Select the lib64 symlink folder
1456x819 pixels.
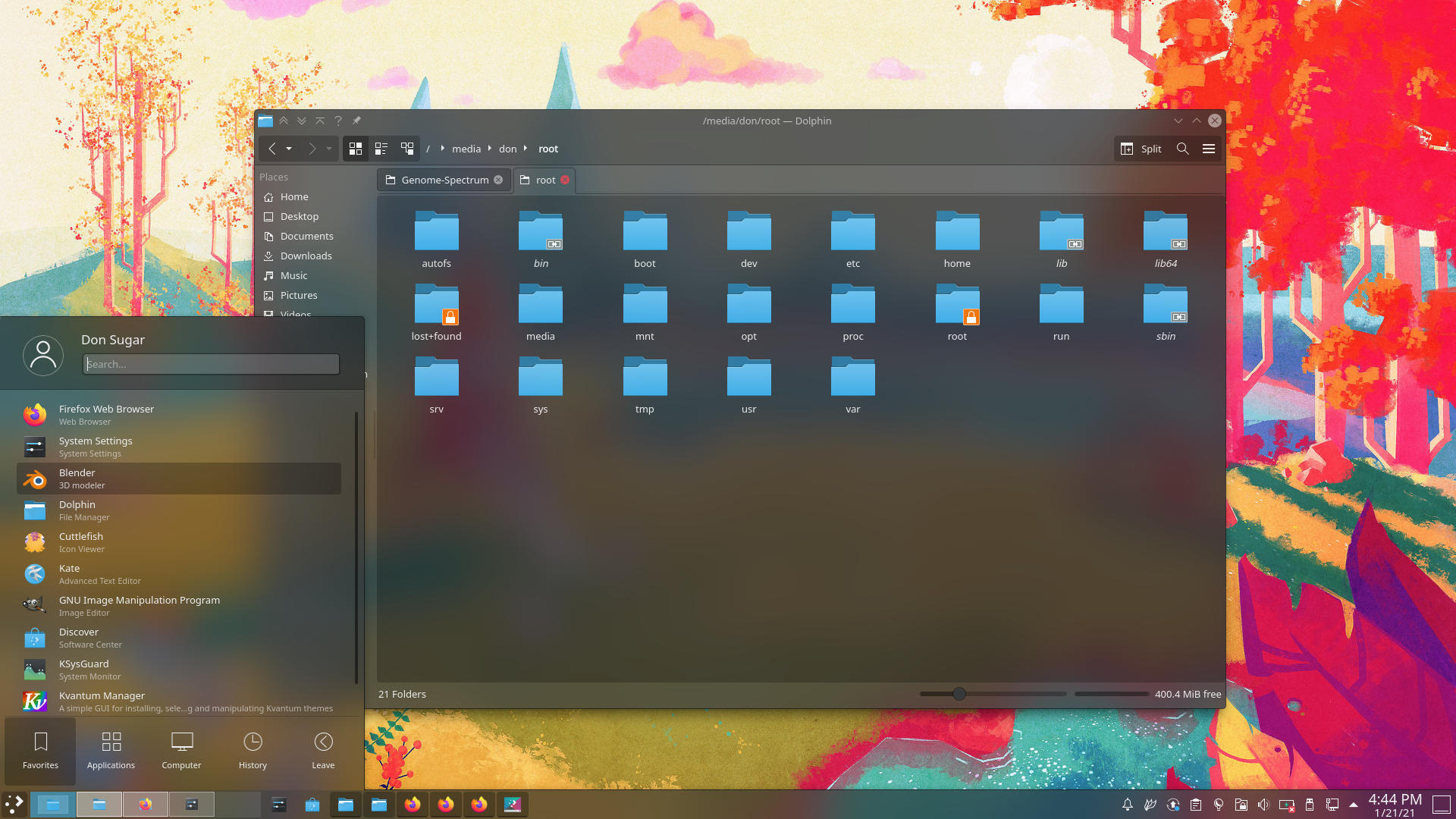(1166, 238)
